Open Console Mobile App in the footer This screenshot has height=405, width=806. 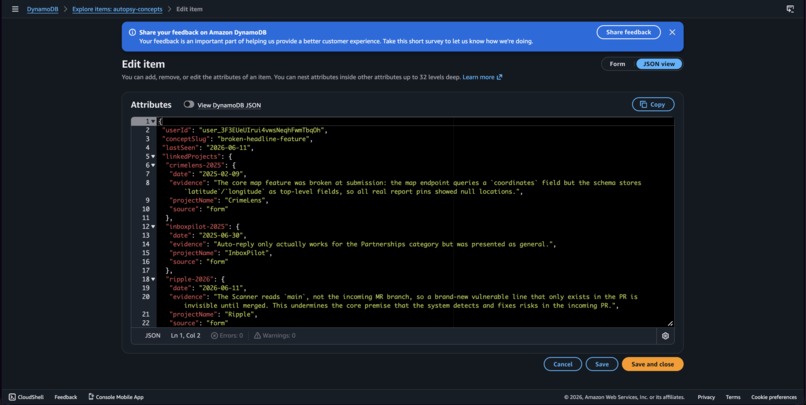point(116,397)
